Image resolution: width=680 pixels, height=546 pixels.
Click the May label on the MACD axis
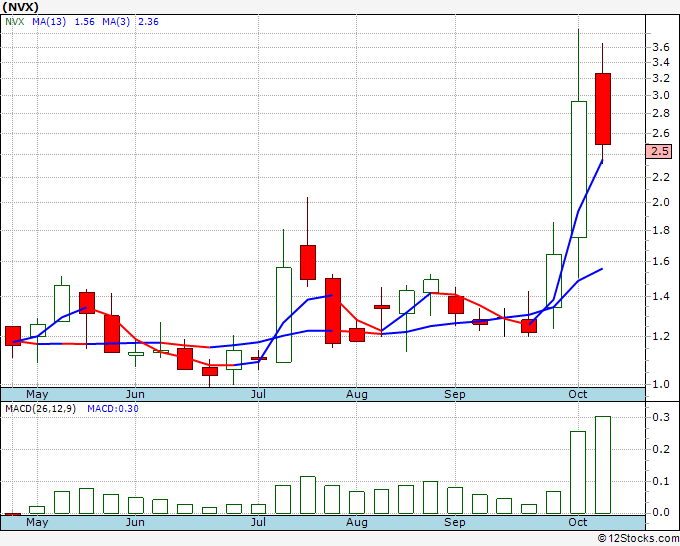click(36, 522)
